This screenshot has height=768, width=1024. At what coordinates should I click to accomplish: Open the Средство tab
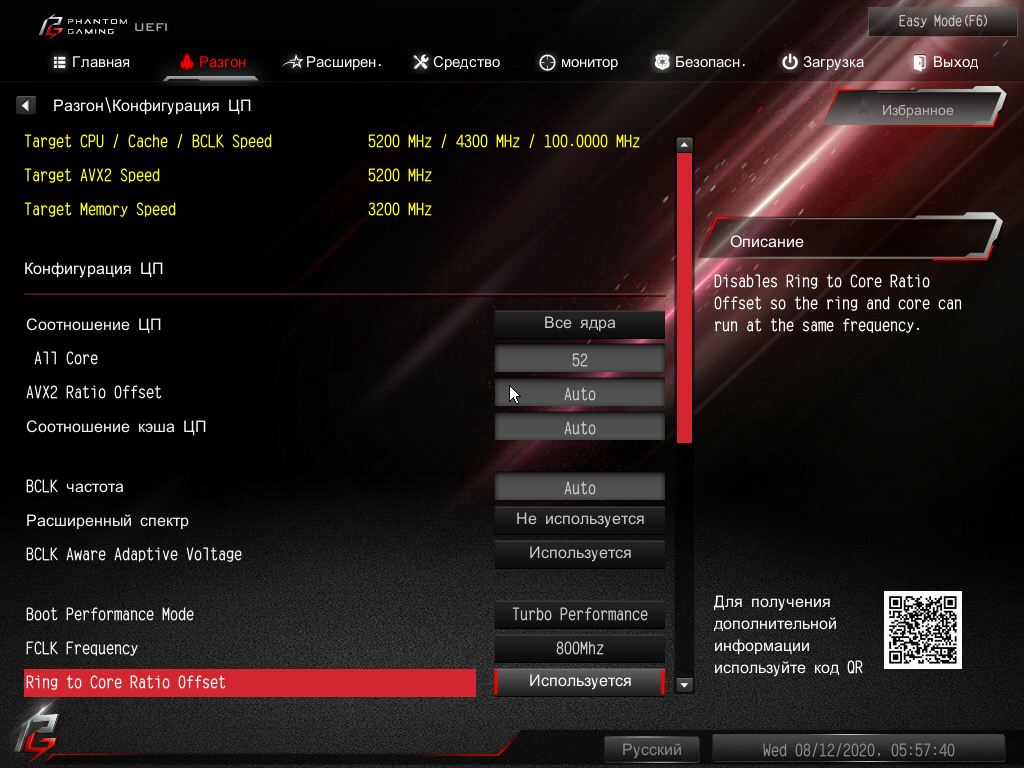tap(456, 62)
